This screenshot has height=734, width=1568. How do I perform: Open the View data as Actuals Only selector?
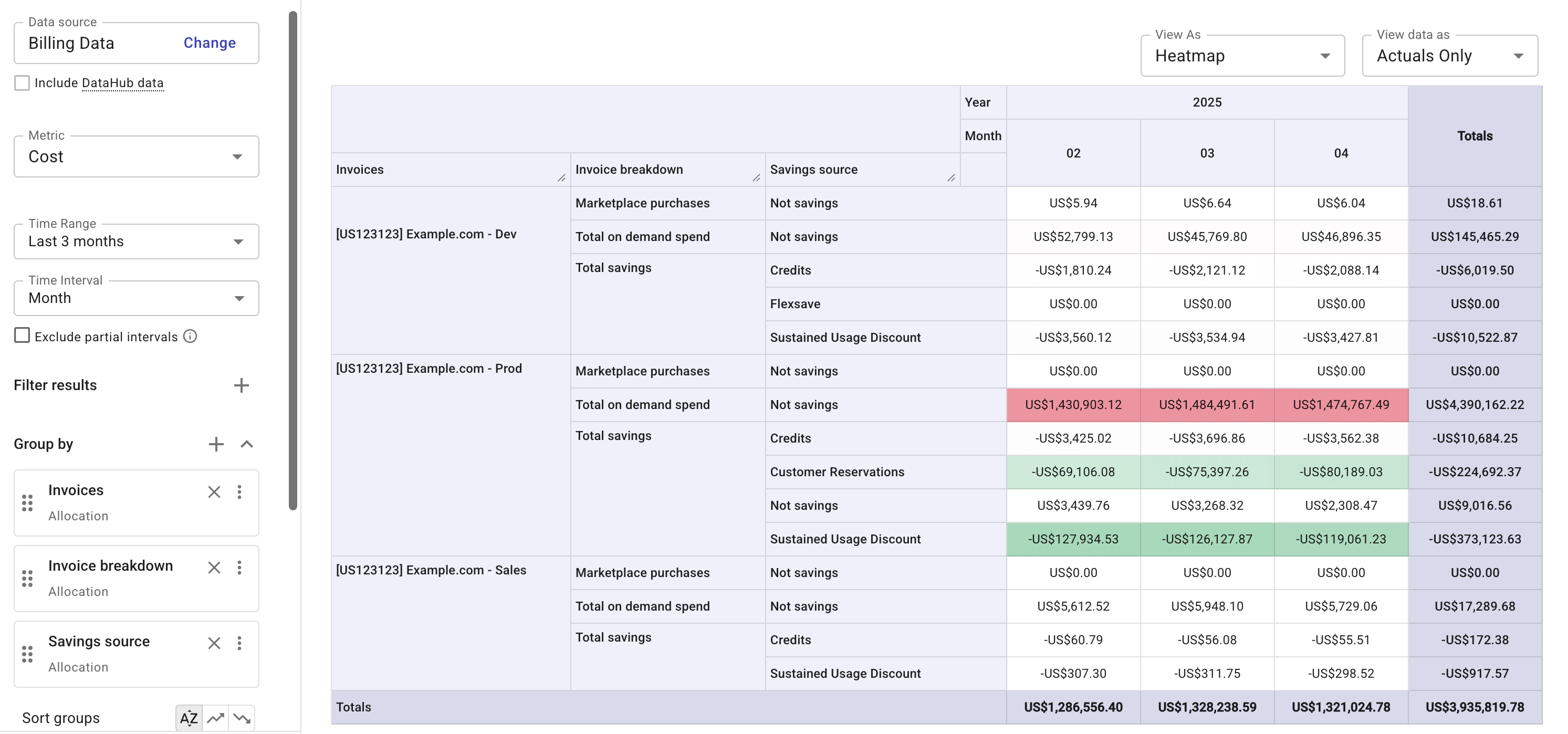click(1450, 55)
